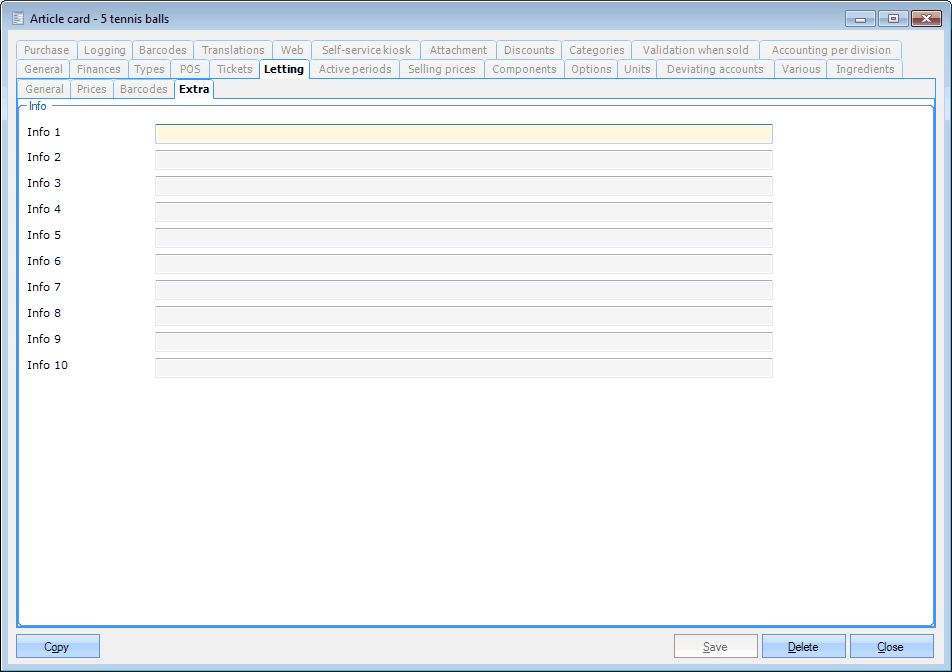Click the Article card window title icon
The height and width of the screenshot is (672, 952).
coord(18,18)
